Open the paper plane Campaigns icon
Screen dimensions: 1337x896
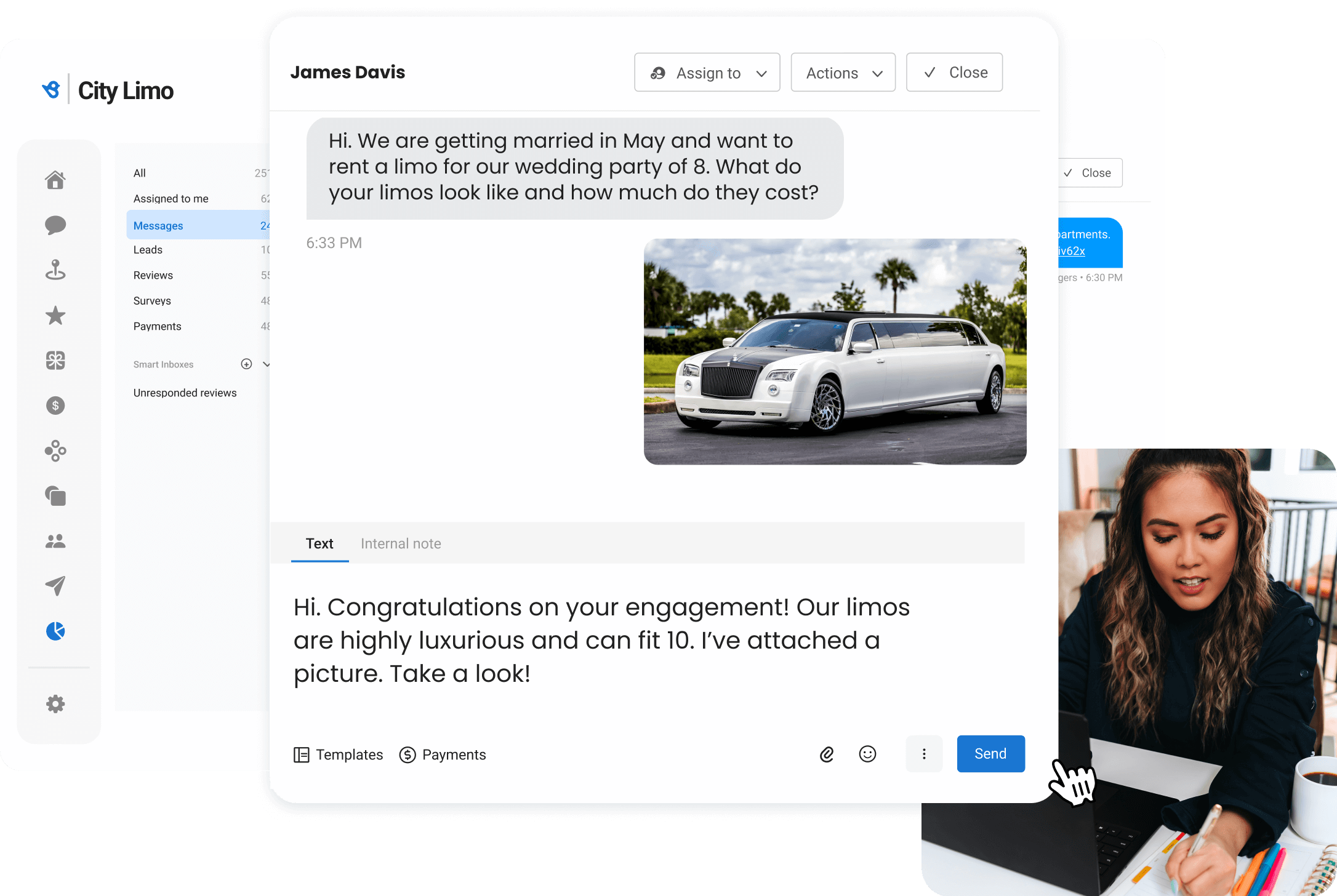[55, 585]
